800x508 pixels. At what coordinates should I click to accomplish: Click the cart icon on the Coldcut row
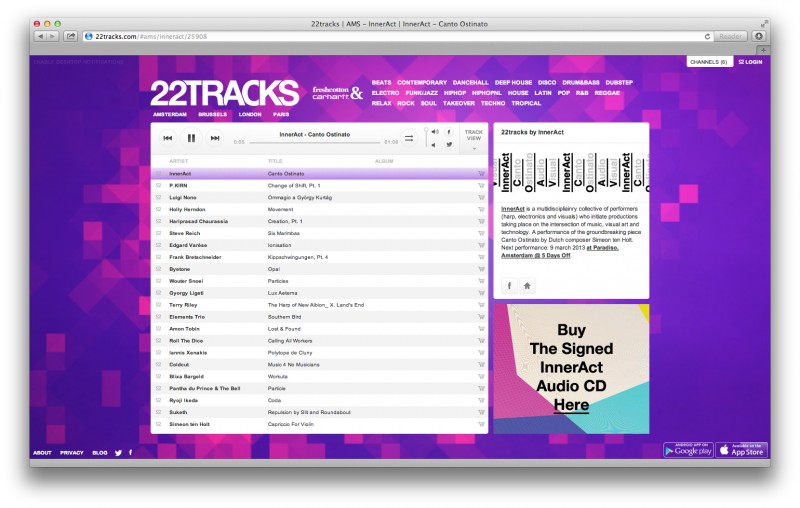tap(481, 365)
